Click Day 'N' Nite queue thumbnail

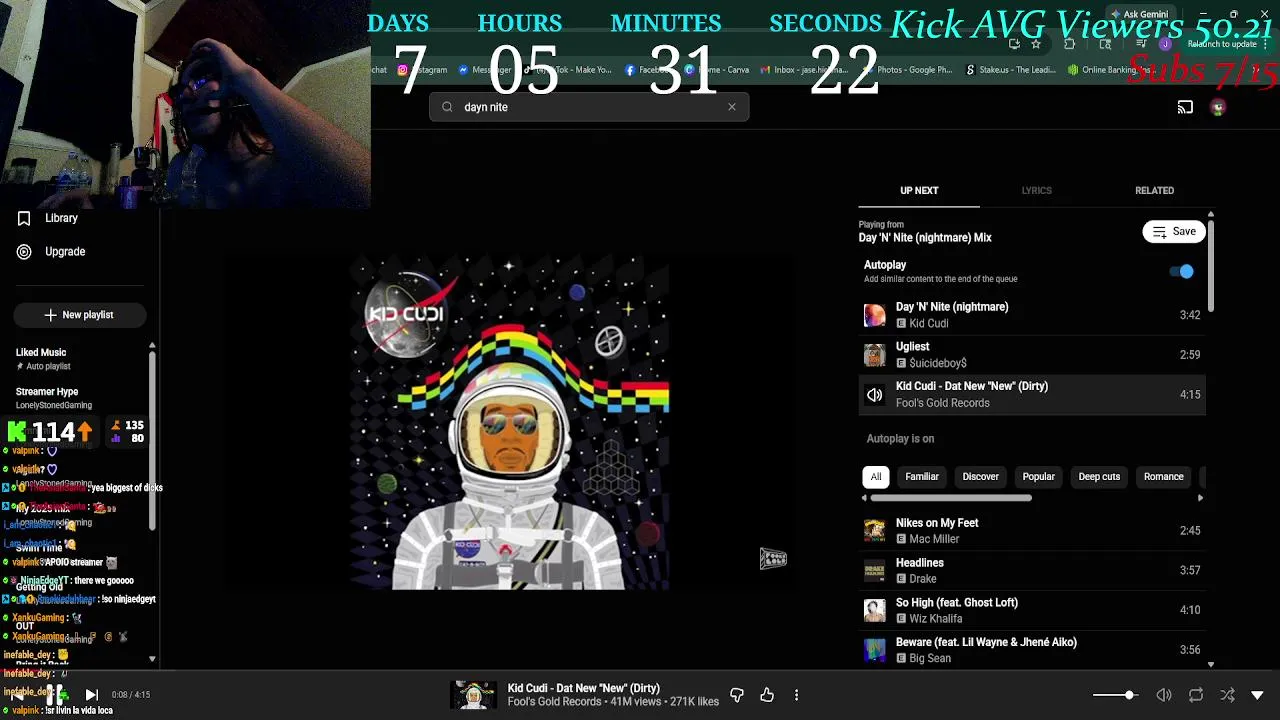[x=875, y=315]
